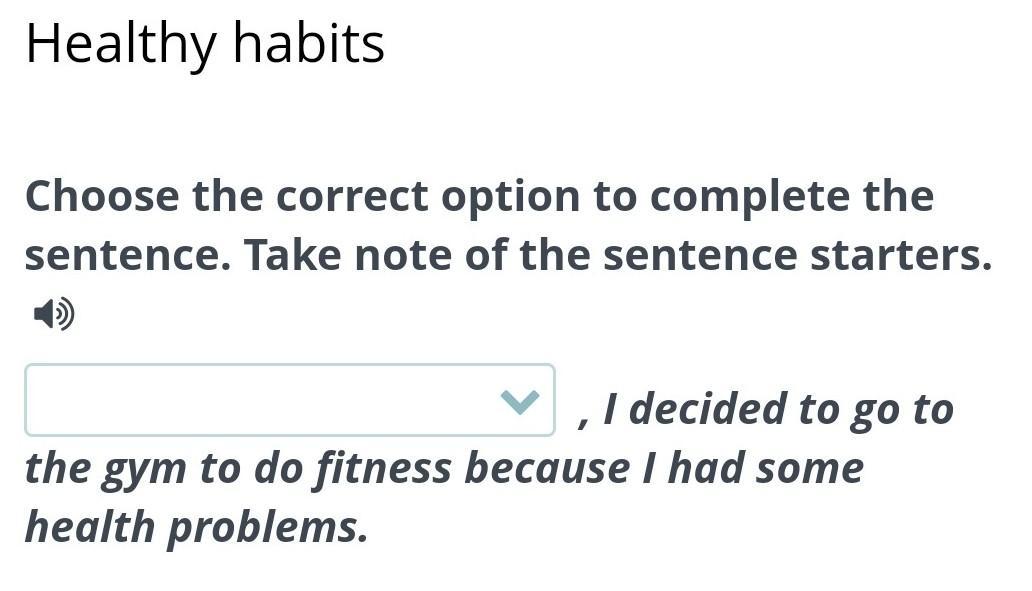This screenshot has width=1032, height=591.
Task: Click inside the empty answer combo box
Action: [x=260, y=401]
